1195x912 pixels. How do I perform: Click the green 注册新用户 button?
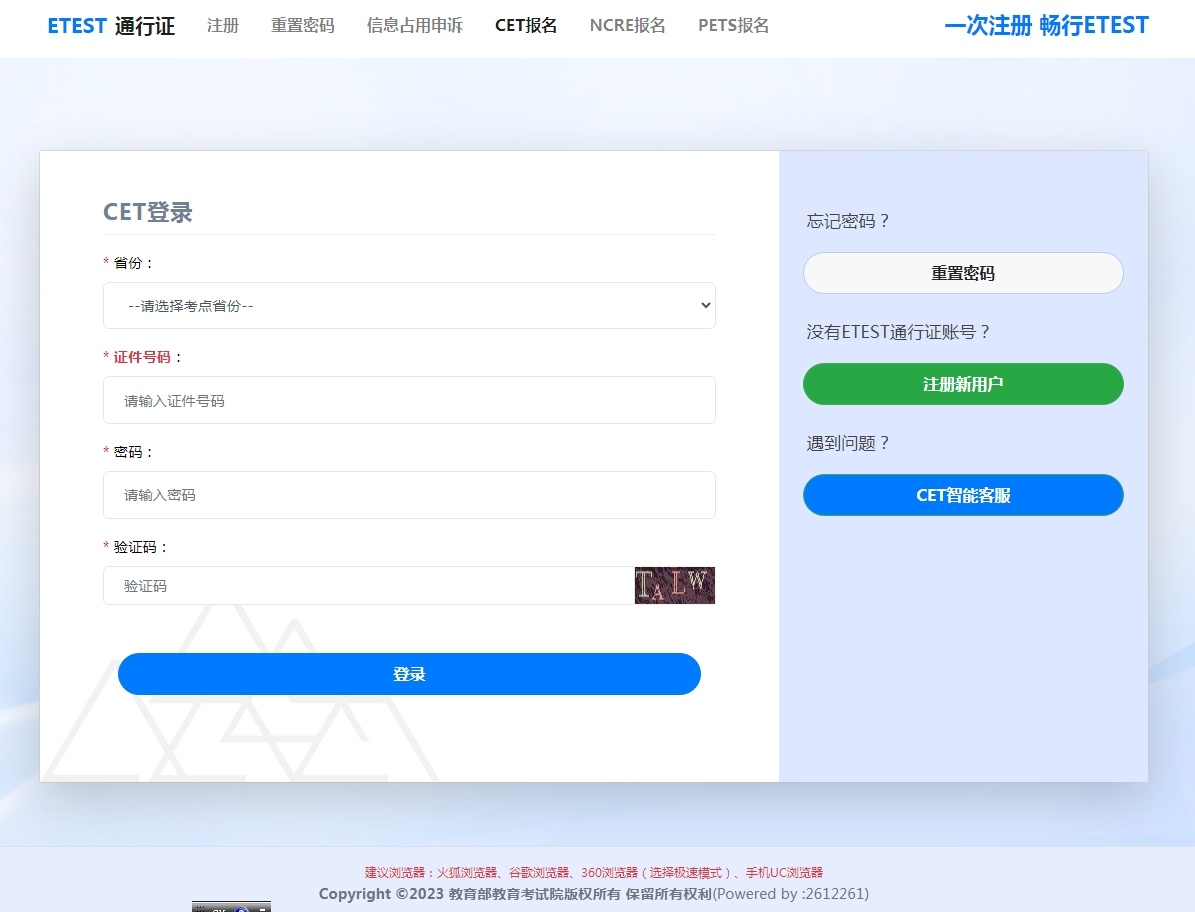click(x=963, y=384)
